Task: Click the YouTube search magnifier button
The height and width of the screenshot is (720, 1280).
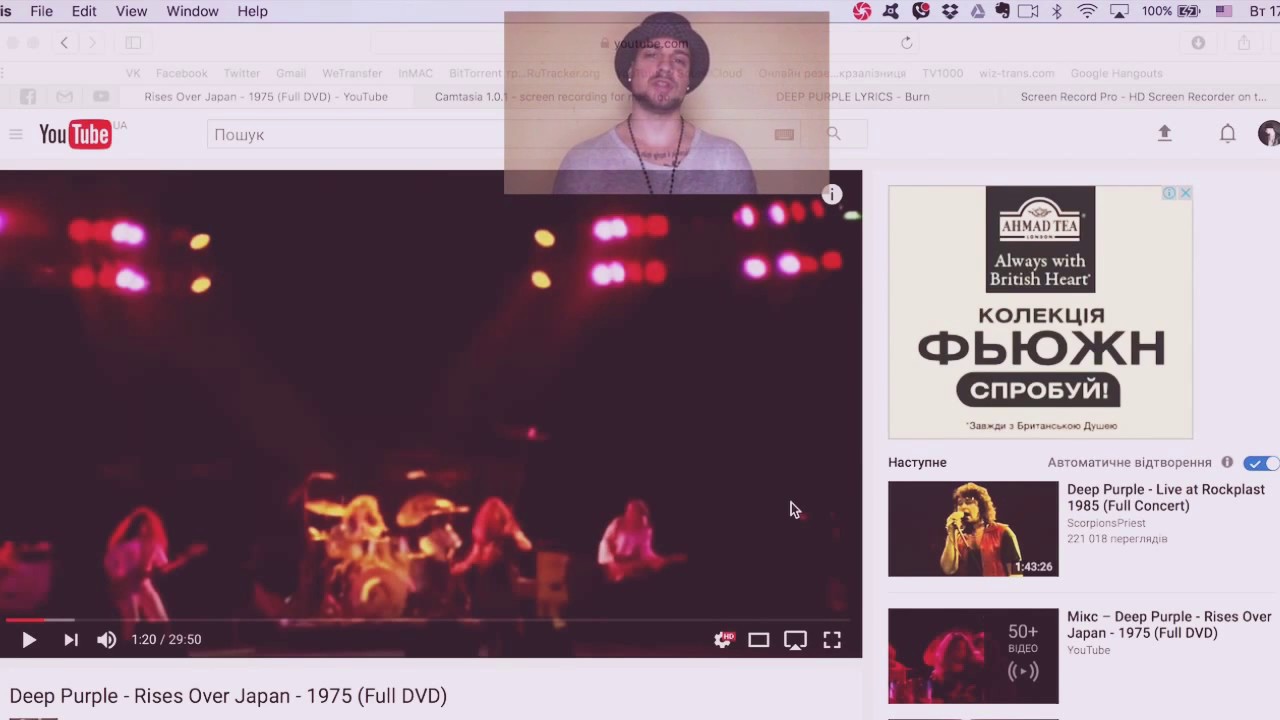Action: point(833,134)
